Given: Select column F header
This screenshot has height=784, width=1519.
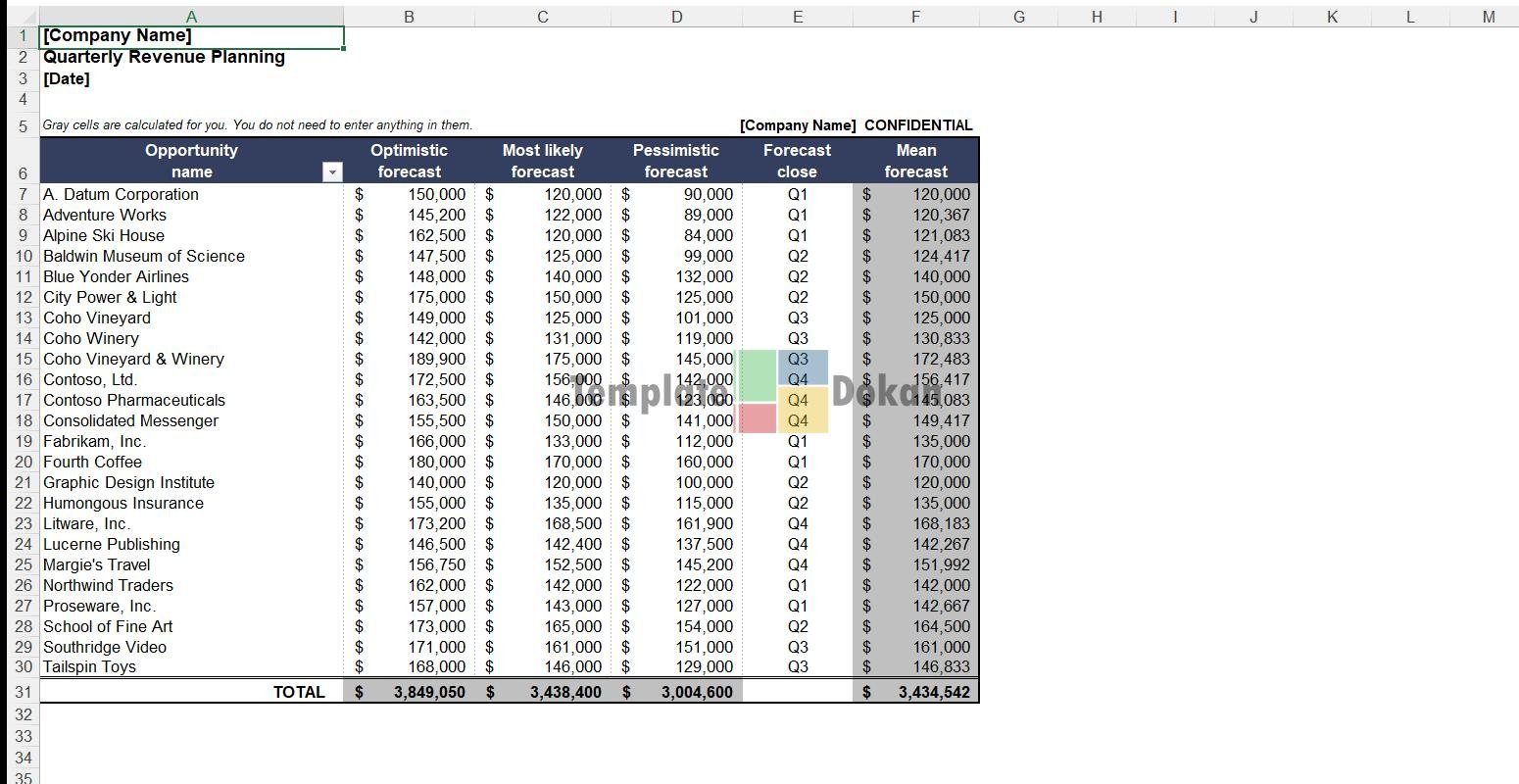Looking at the screenshot, I should click(x=915, y=17).
